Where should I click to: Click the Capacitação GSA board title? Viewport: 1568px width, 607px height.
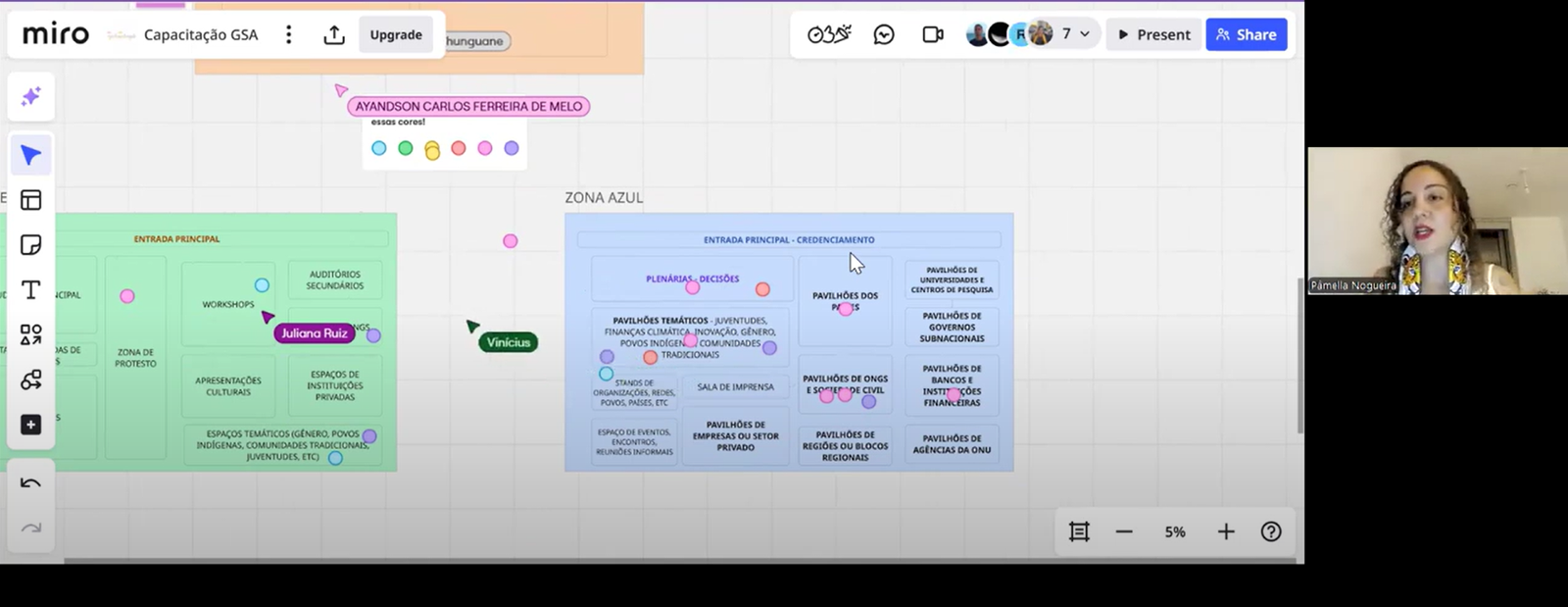(x=201, y=34)
